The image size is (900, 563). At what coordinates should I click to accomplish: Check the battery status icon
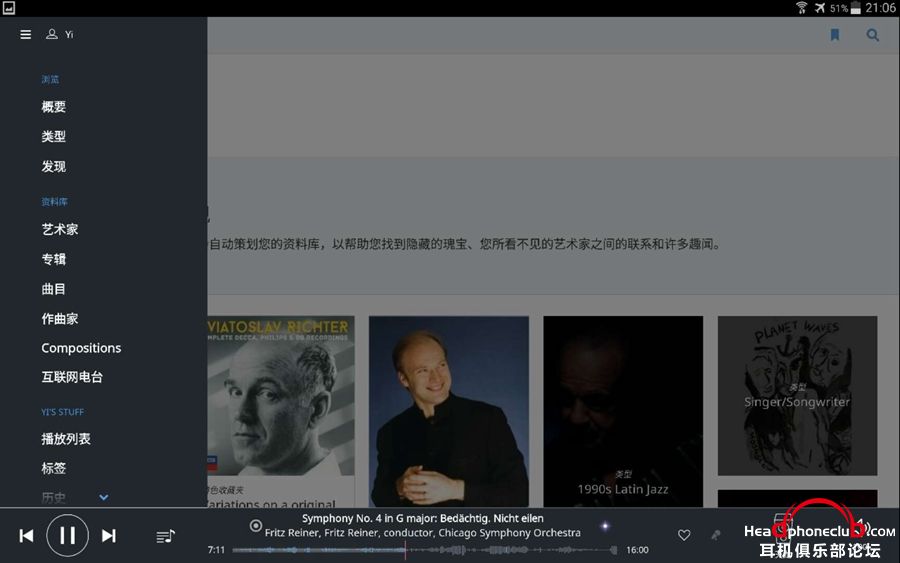(855, 8)
